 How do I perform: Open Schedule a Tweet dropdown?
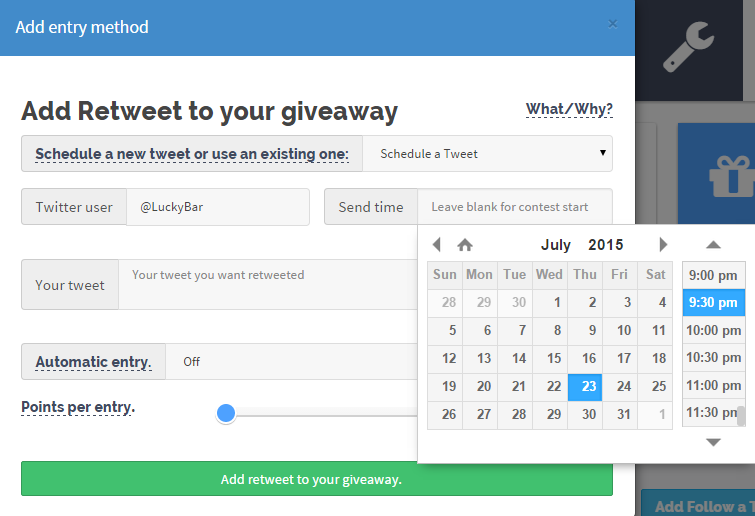coord(487,154)
